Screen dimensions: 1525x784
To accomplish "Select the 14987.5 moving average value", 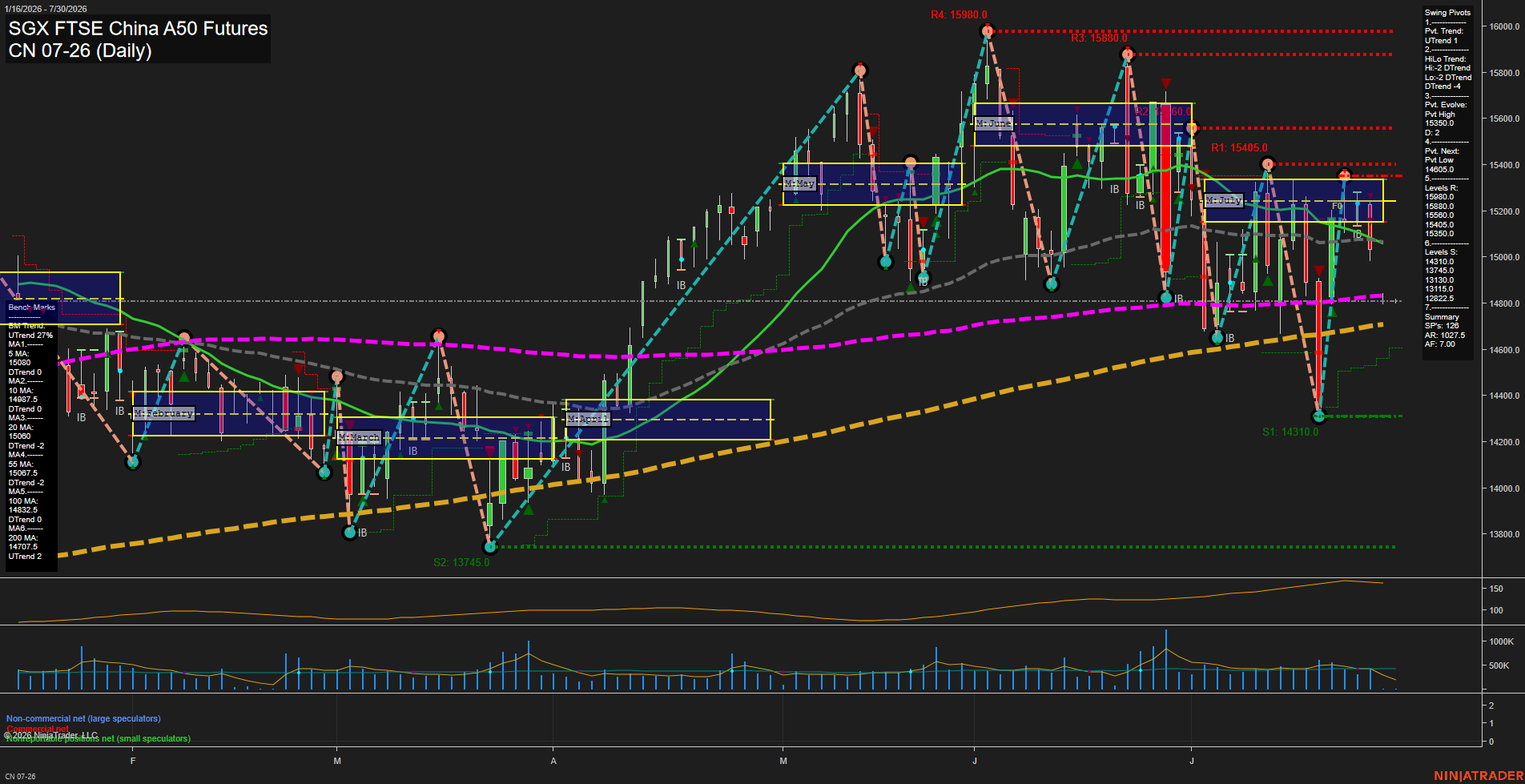I will (x=23, y=400).
